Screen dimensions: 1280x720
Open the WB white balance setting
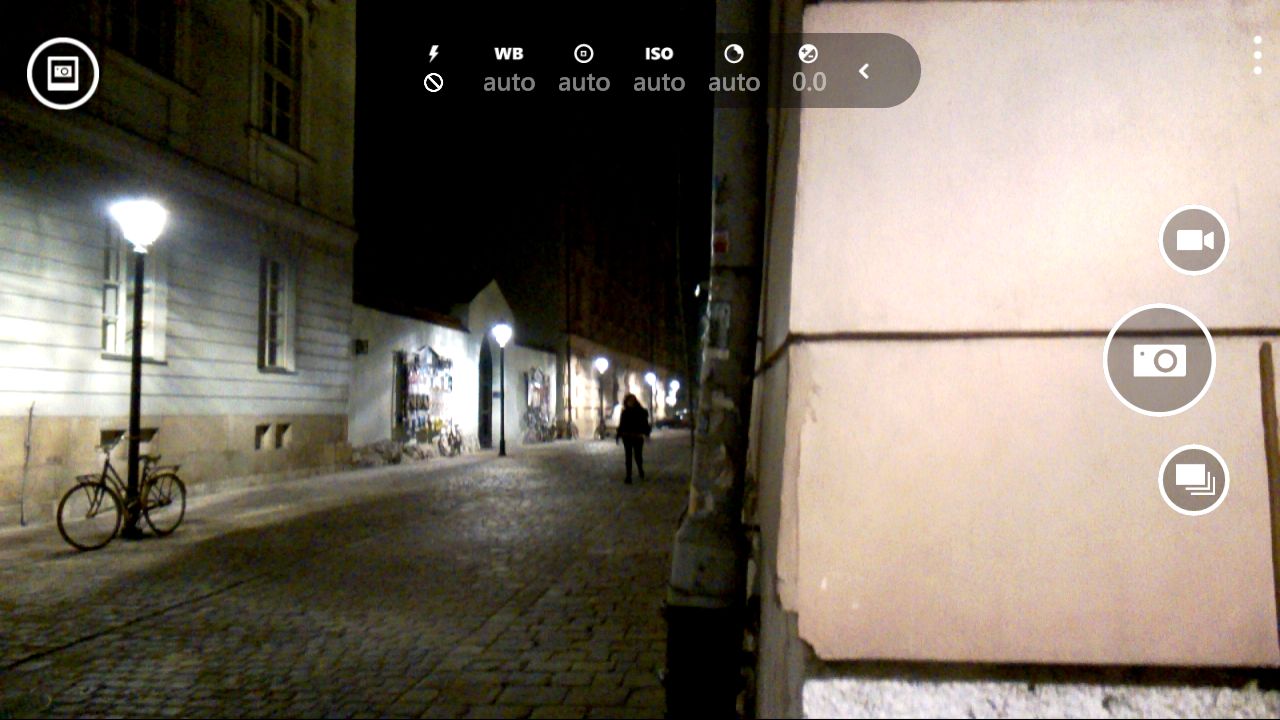pyautogui.click(x=509, y=69)
